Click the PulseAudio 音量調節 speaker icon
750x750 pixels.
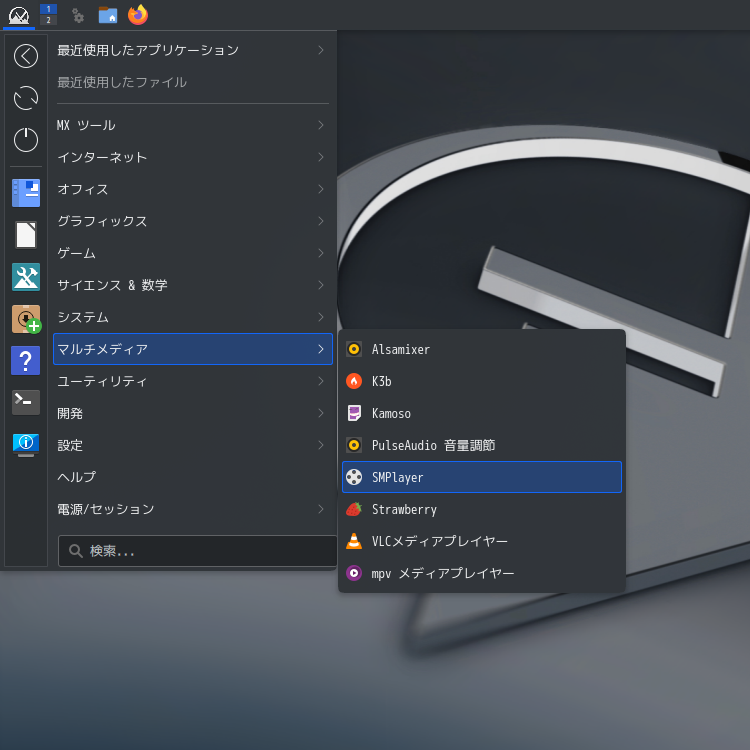[354, 445]
